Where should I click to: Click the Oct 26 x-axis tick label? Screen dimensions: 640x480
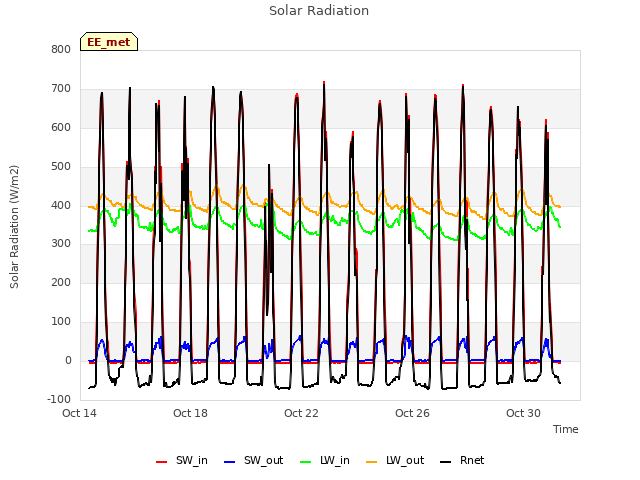click(x=412, y=413)
